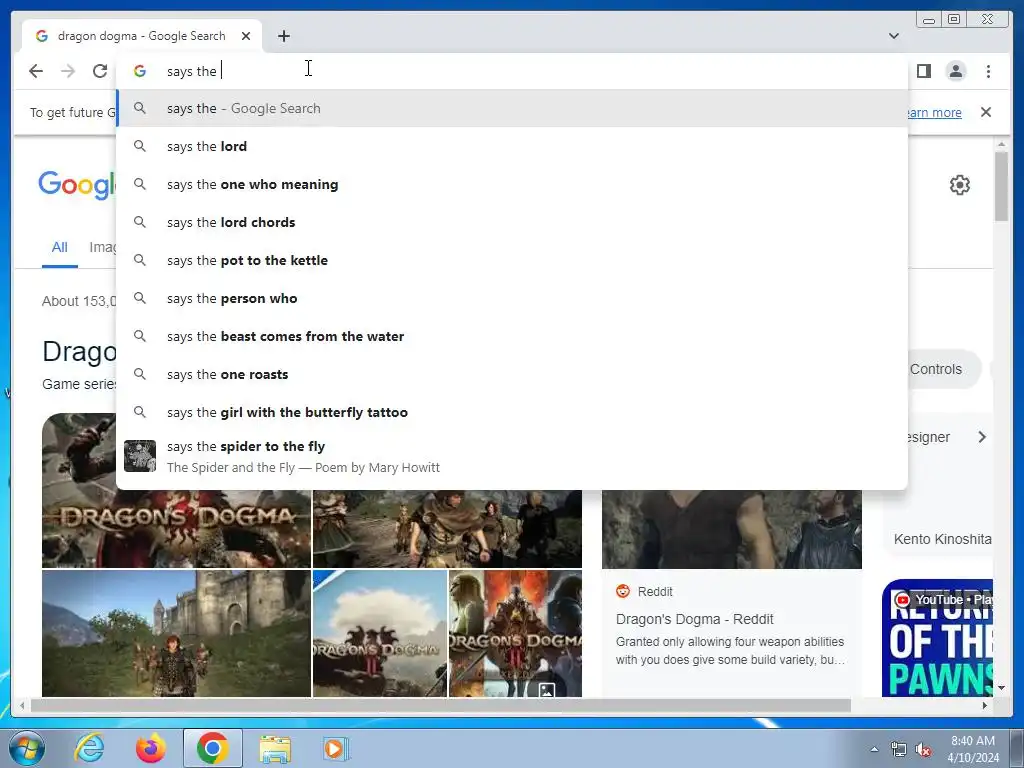Choose 'says the one roasts' suggestion
This screenshot has height=768, width=1024.
coord(512,374)
